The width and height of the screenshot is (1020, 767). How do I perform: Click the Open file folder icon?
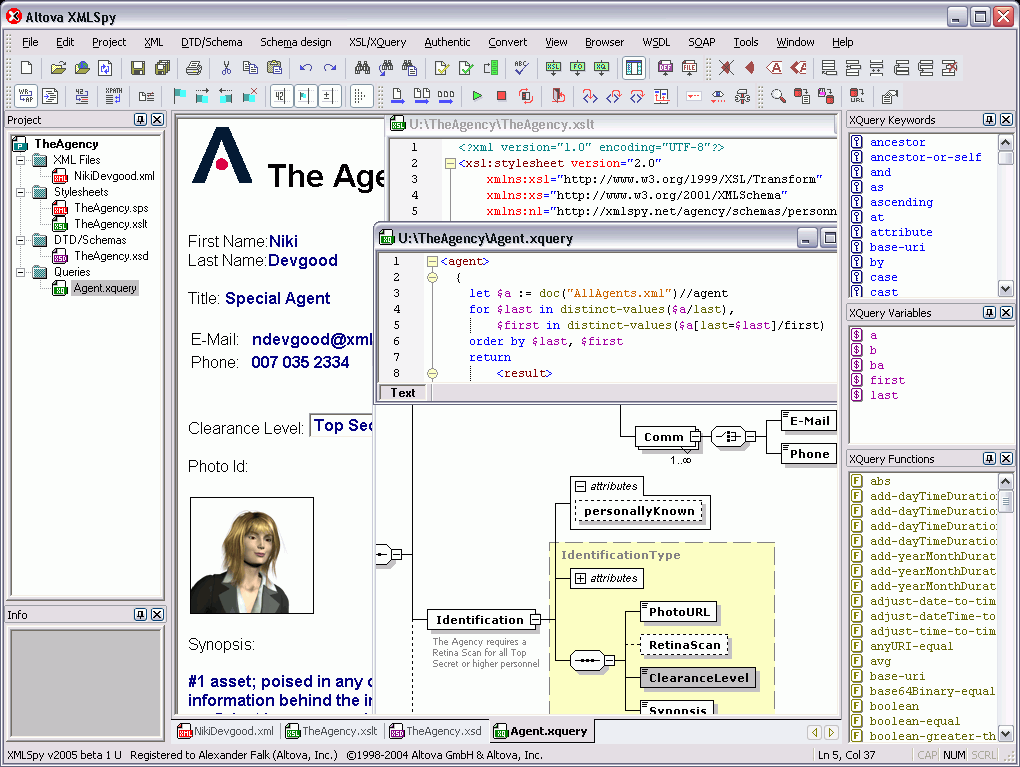pyautogui.click(x=58, y=68)
